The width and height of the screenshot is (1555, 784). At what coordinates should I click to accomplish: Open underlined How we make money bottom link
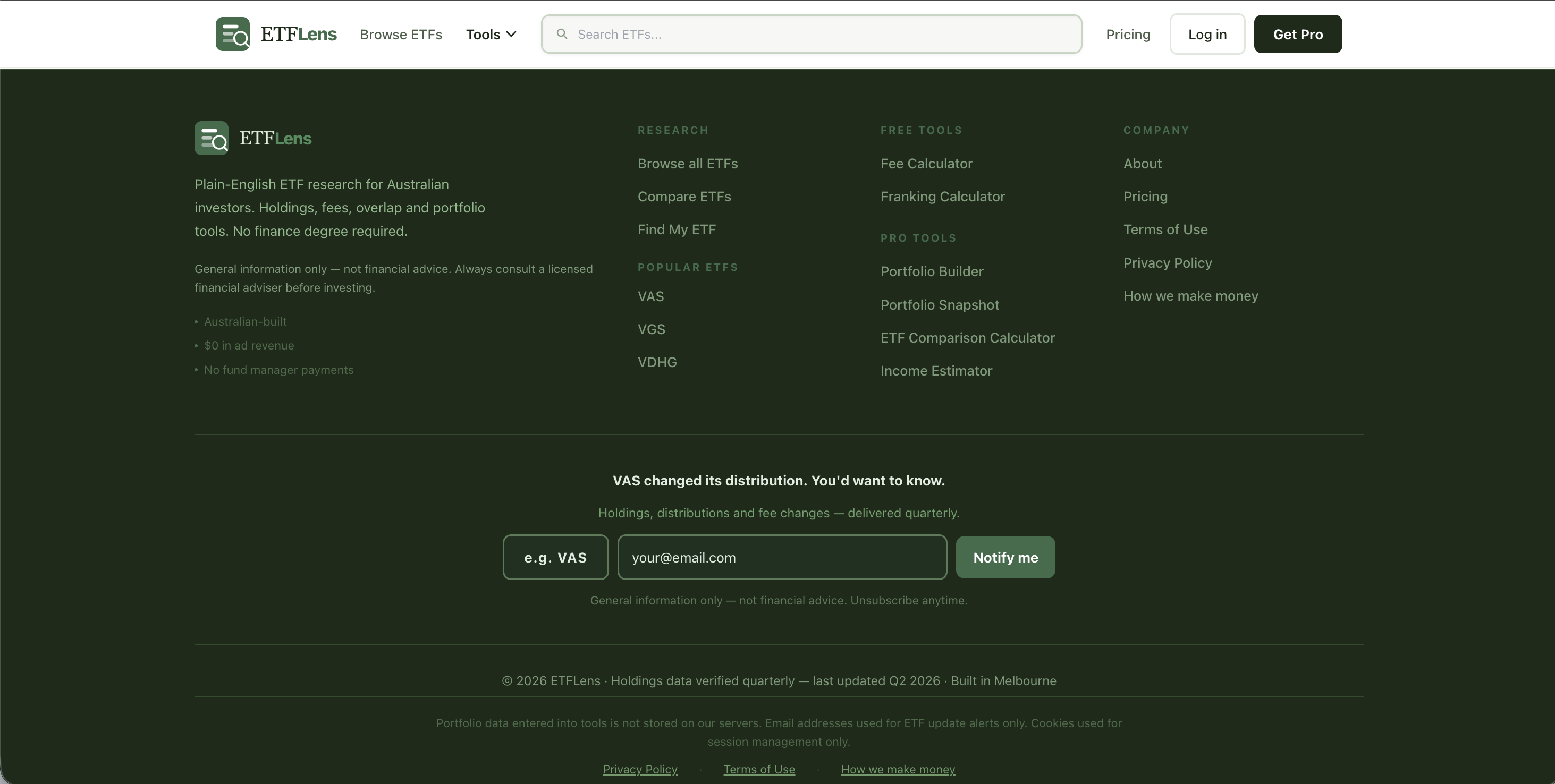coord(898,770)
